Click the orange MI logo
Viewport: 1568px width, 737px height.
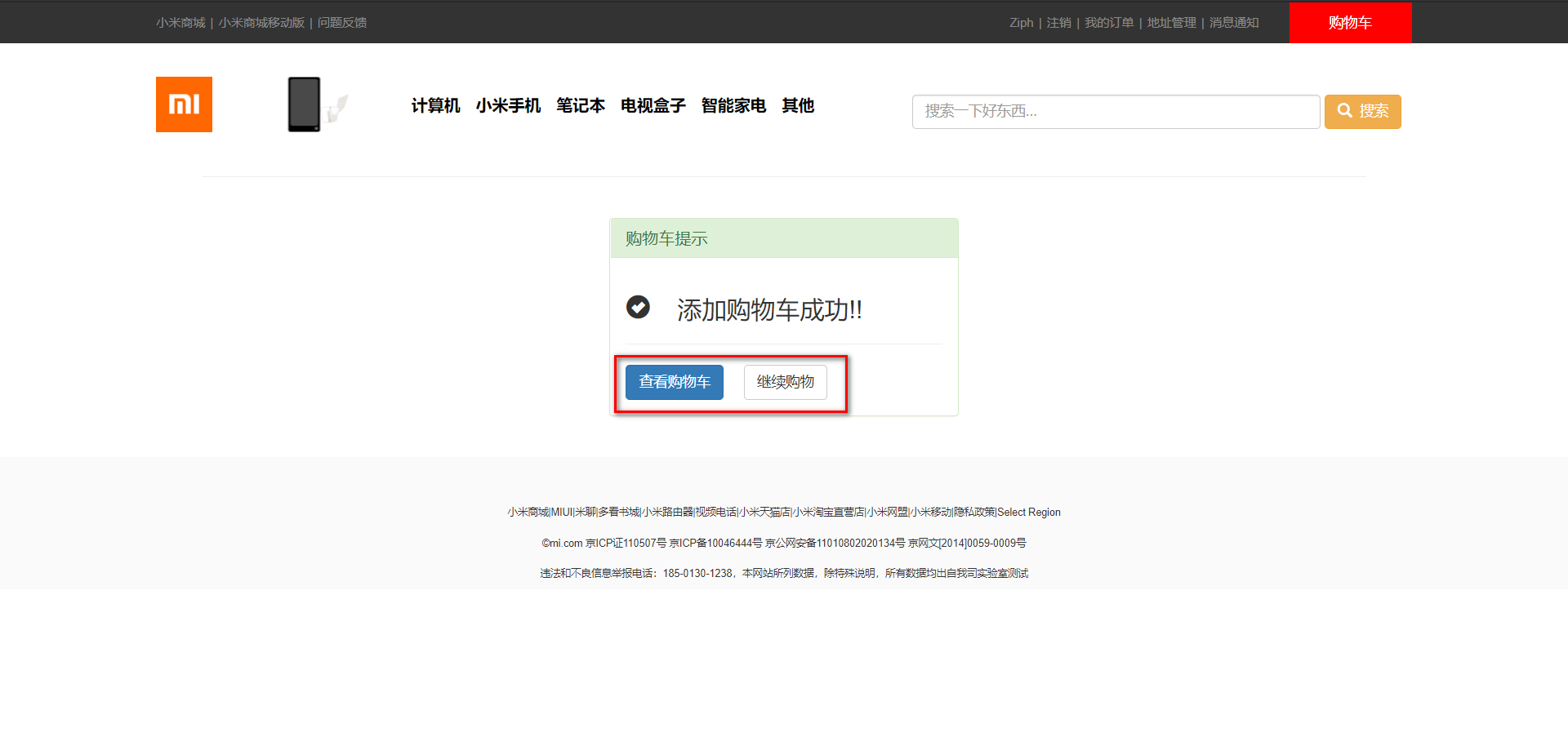[184, 104]
